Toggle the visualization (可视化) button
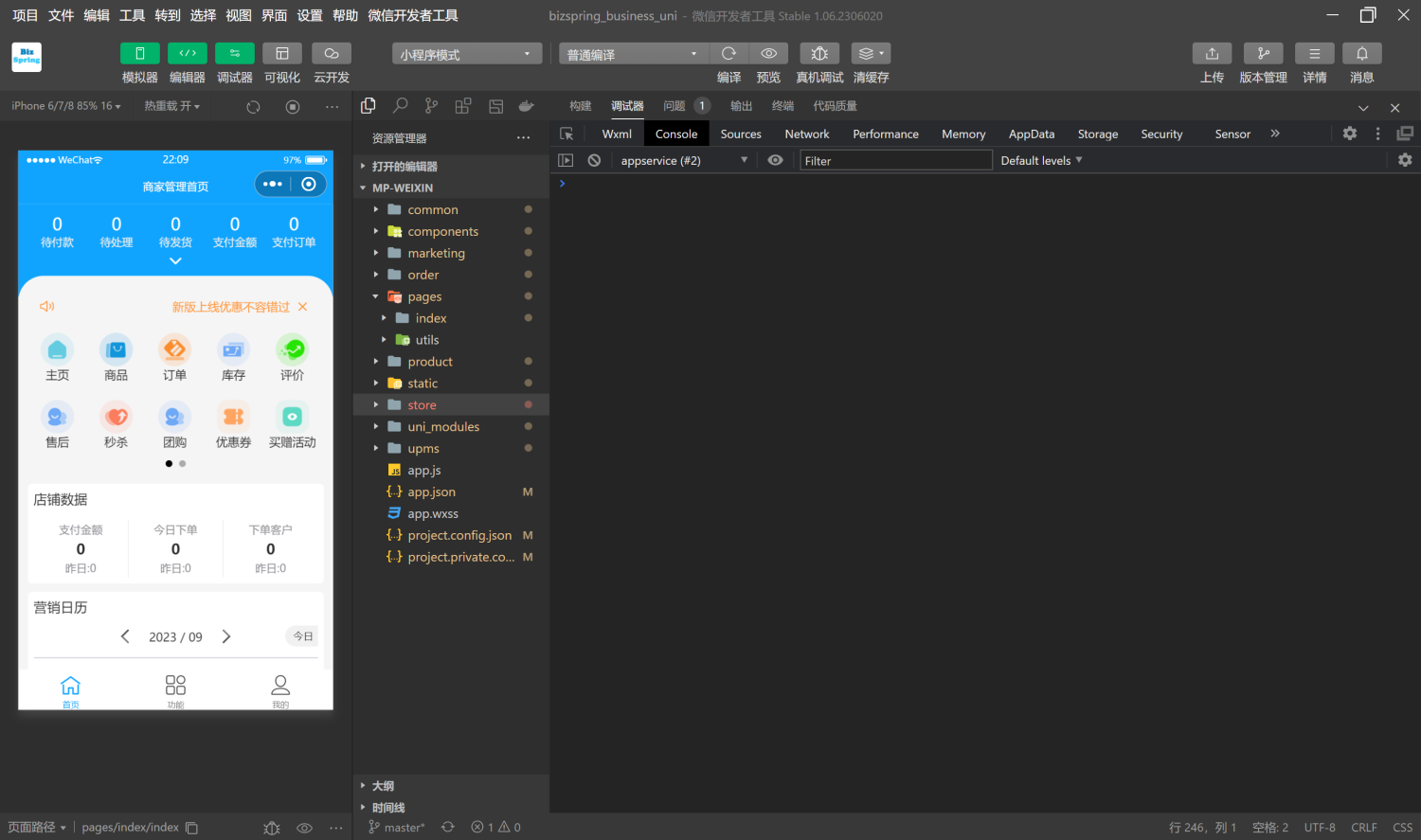This screenshot has width=1421, height=840. pyautogui.click(x=282, y=54)
